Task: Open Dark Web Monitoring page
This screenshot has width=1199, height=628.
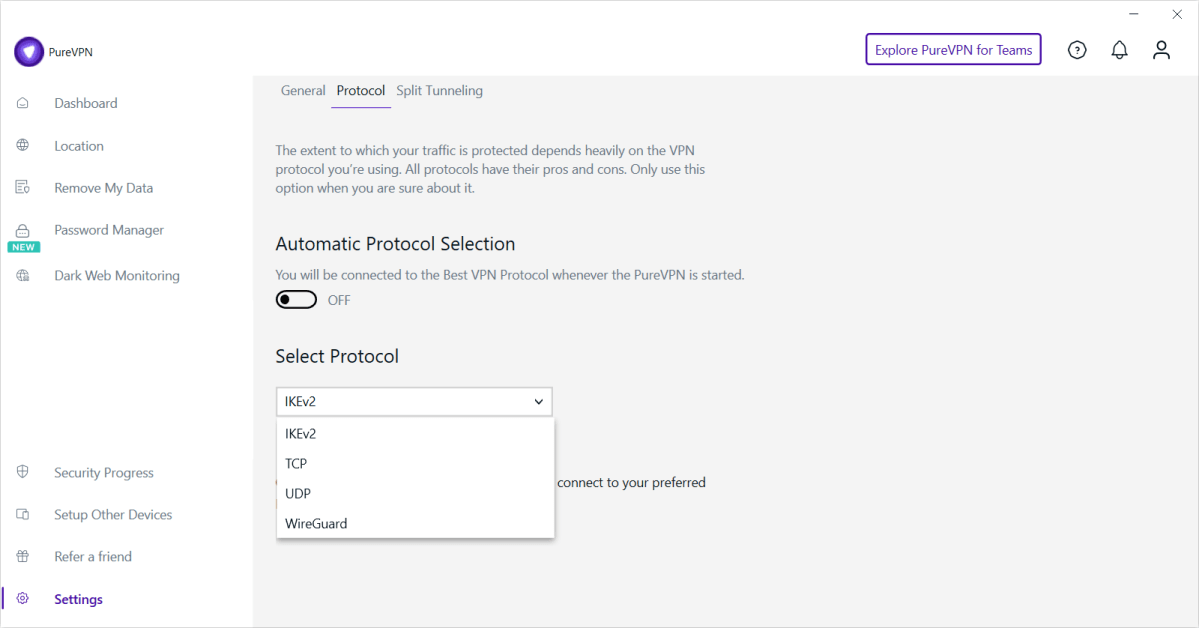Action: click(116, 275)
